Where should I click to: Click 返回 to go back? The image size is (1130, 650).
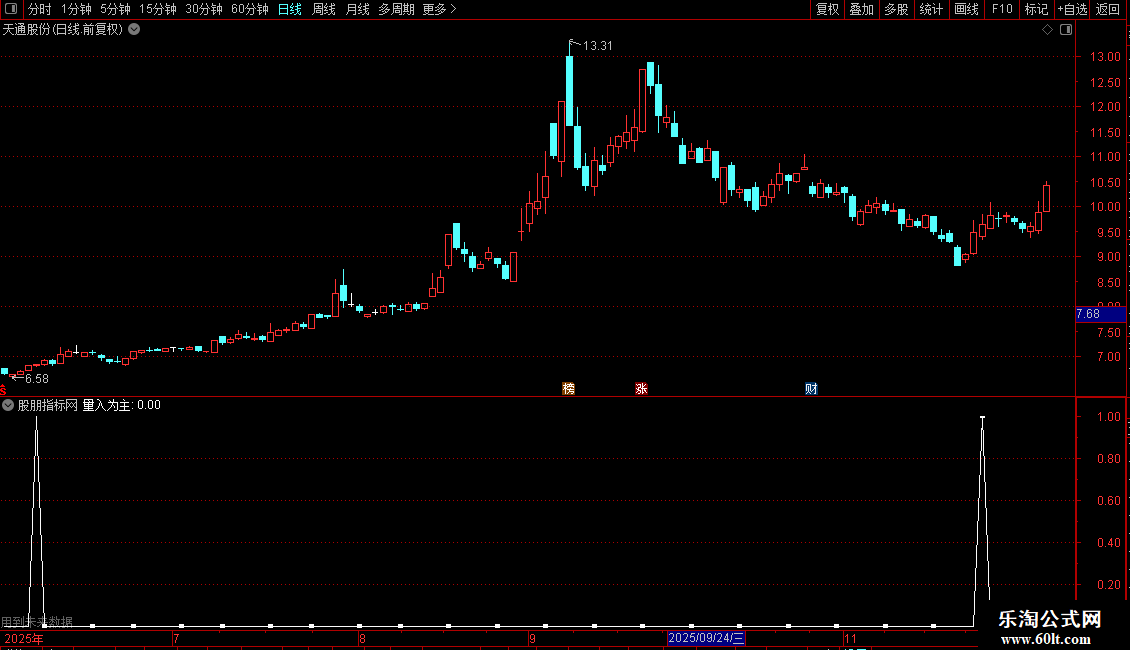[x=1108, y=9]
